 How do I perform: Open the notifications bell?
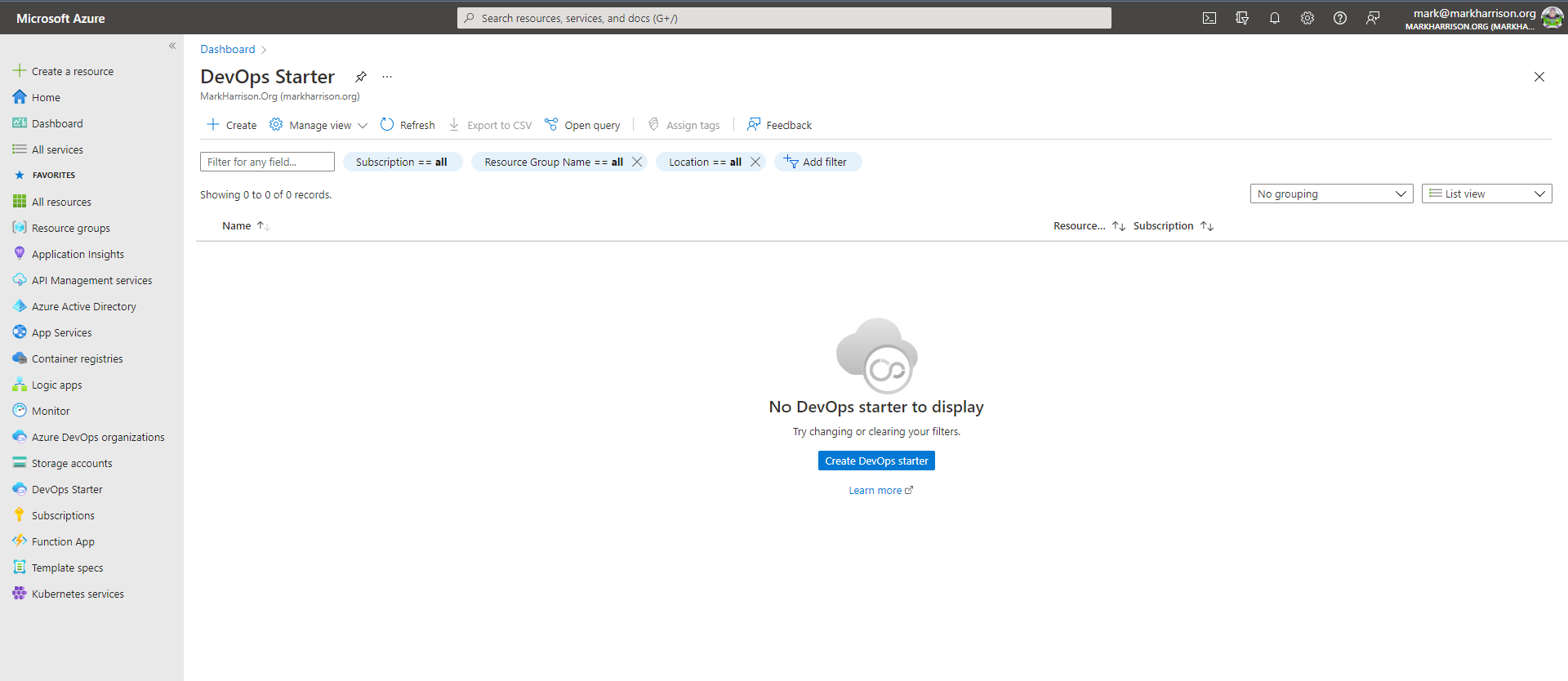click(1275, 18)
